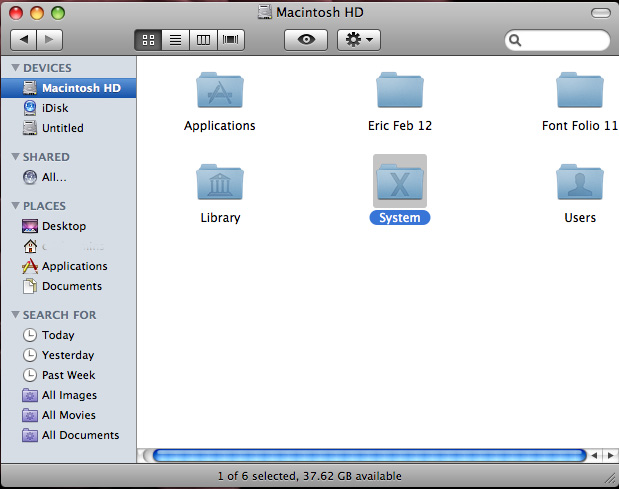This screenshot has height=489, width=619.
Task: Select Macintosh HD in the sidebar
Action: click(69, 88)
